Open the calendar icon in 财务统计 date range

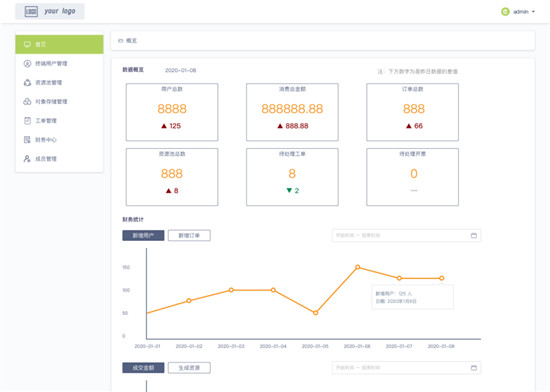click(474, 235)
